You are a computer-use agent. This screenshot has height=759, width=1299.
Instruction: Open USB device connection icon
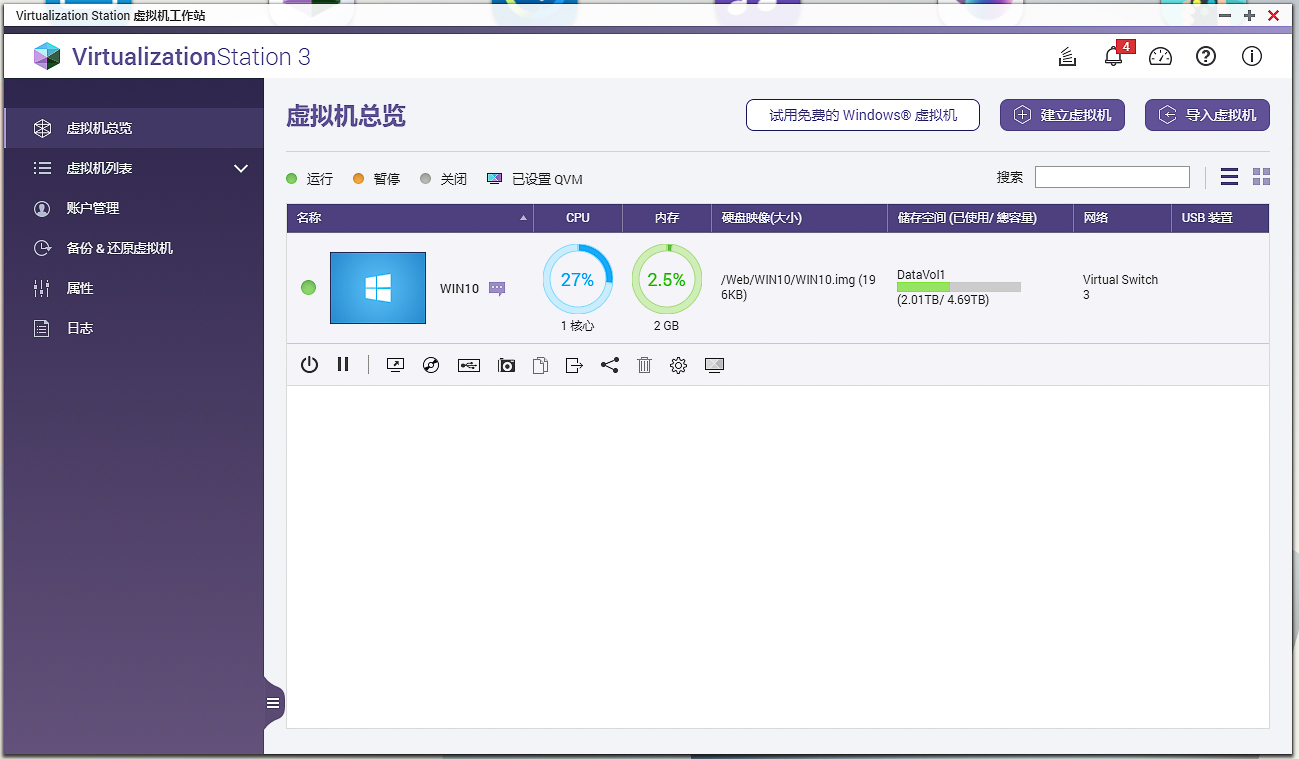pyautogui.click(x=468, y=365)
